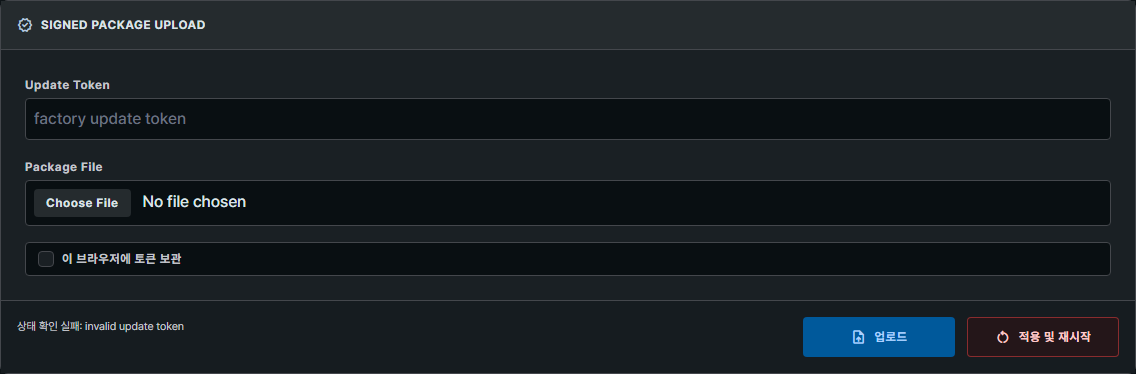
Task: Click the invalid update token status message
Action: (x=135, y=326)
